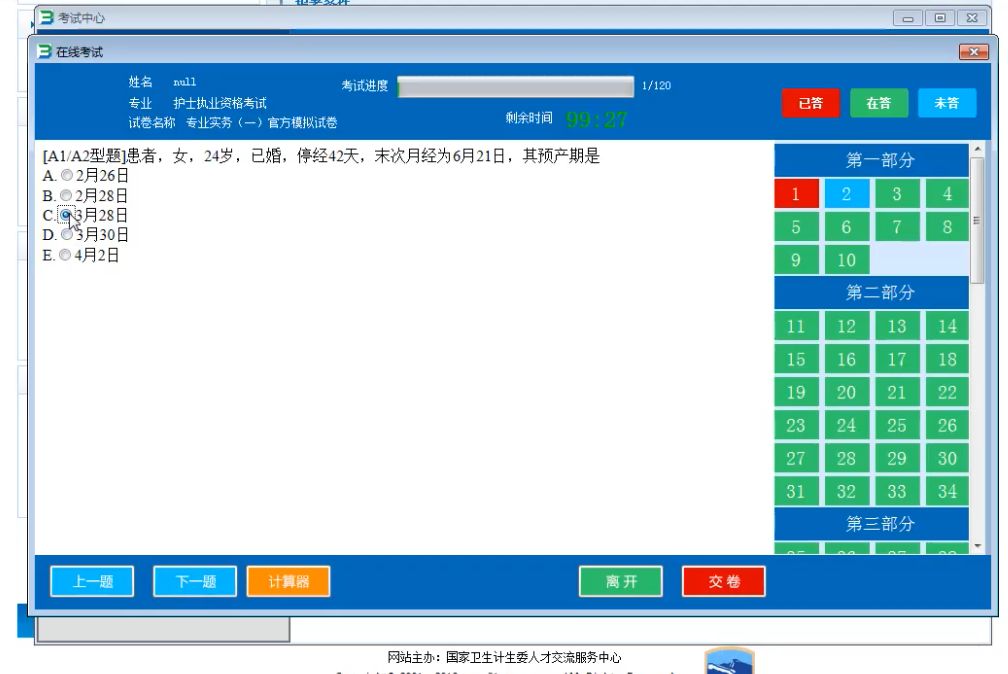Select radio option C 3月28日
Image resolution: width=1008 pixels, height=674 pixels.
coord(66,215)
